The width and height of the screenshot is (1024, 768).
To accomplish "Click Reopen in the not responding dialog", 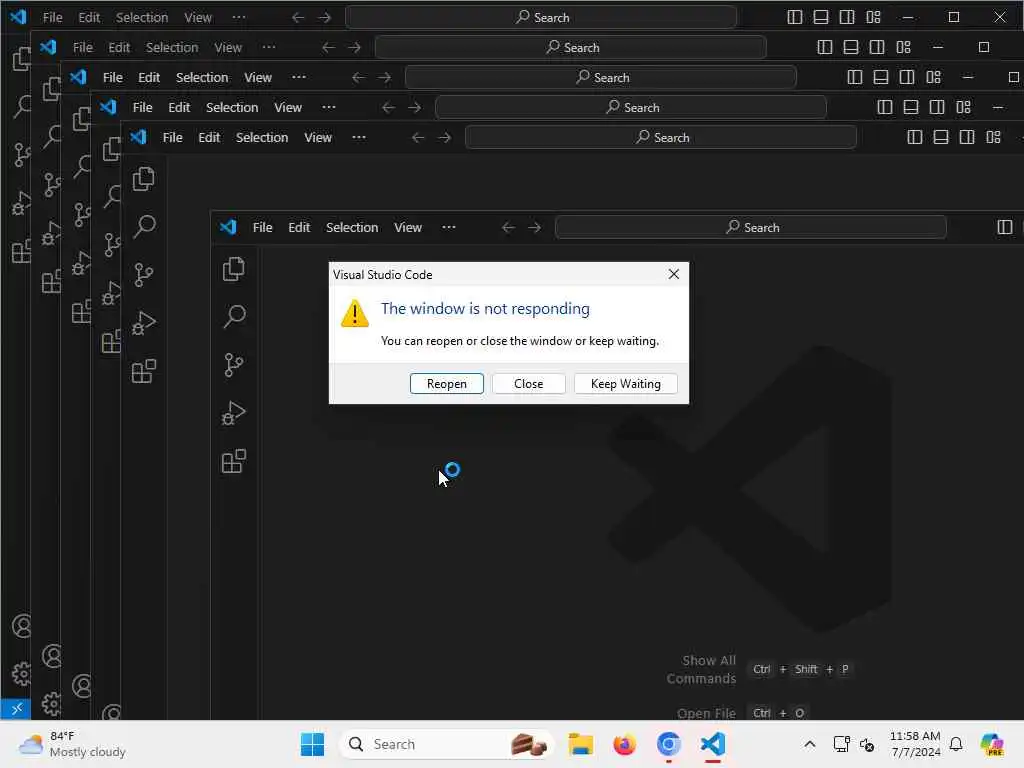I will 447,384.
